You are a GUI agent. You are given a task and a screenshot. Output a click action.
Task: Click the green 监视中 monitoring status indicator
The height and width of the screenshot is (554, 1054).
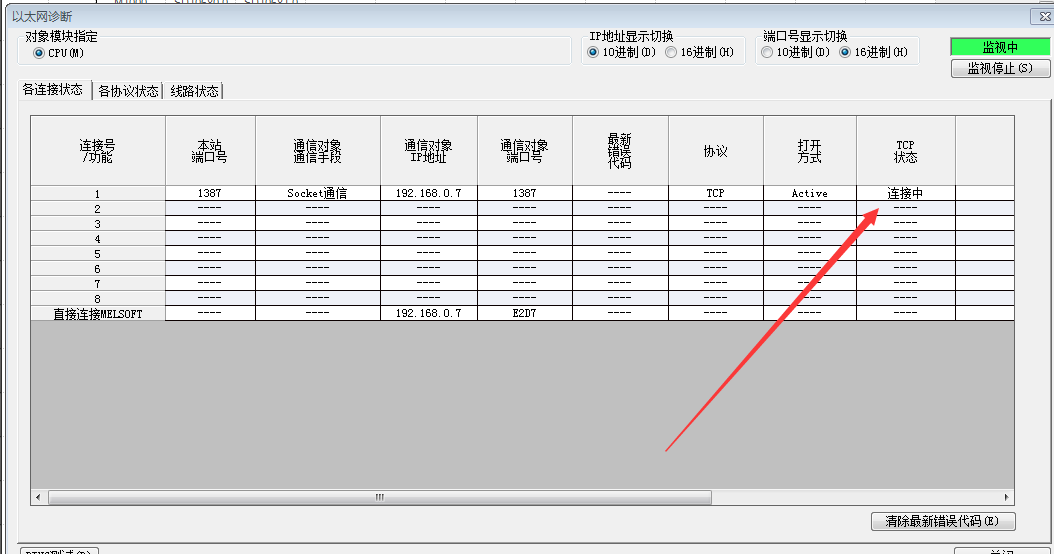tap(999, 47)
